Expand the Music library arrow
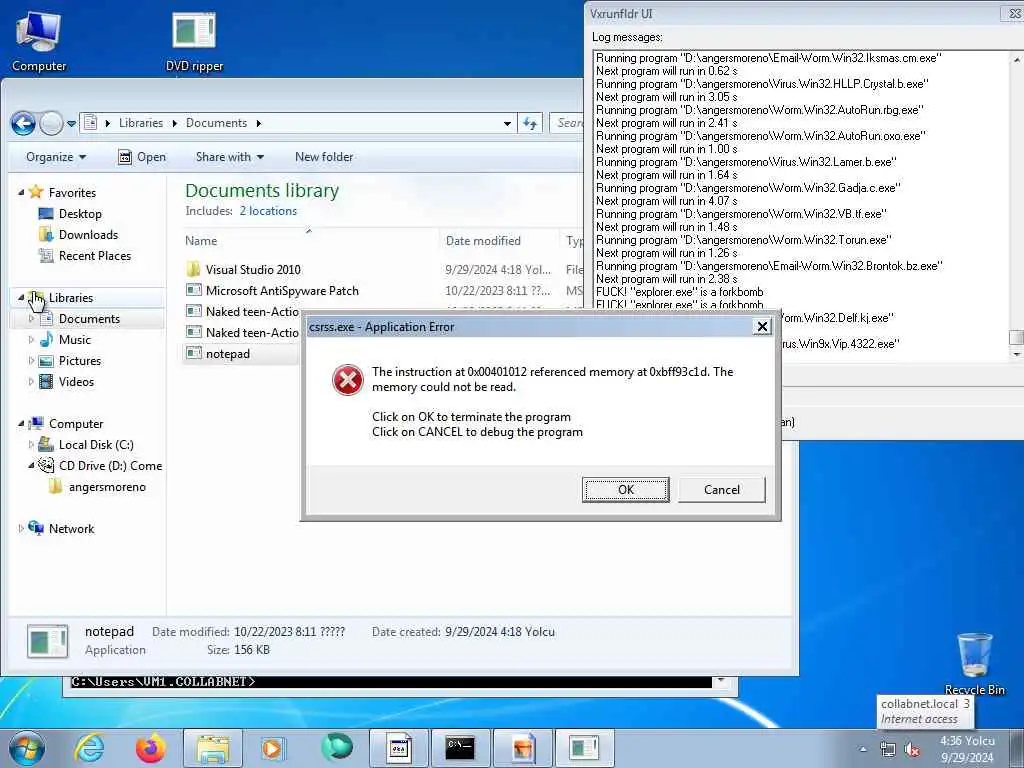 coord(31,340)
